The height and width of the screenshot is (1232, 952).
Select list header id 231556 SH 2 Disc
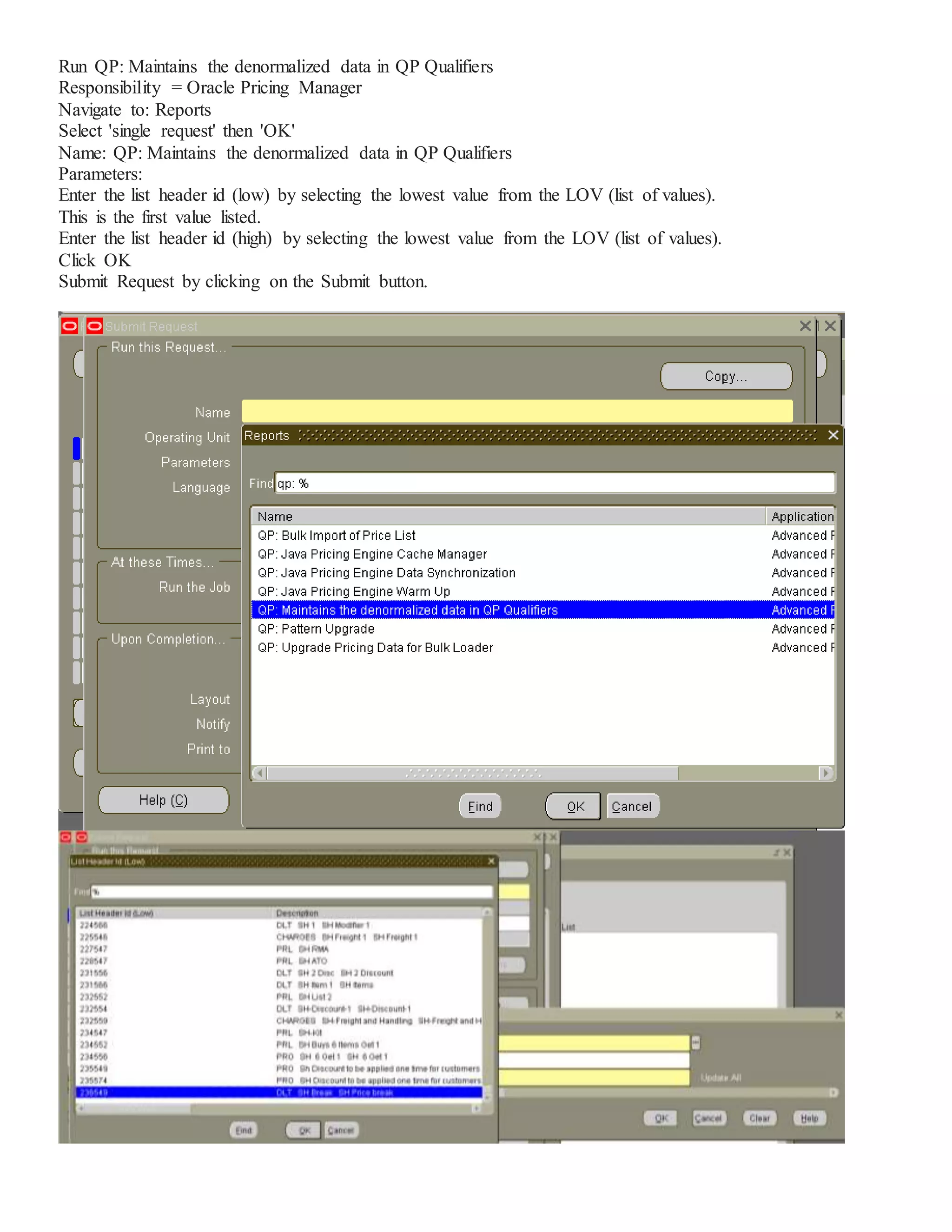click(279, 973)
